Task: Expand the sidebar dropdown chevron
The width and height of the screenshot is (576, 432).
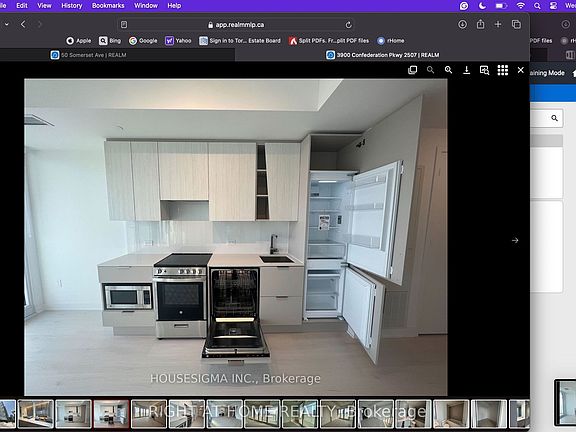Action: pyautogui.click(x=7, y=24)
